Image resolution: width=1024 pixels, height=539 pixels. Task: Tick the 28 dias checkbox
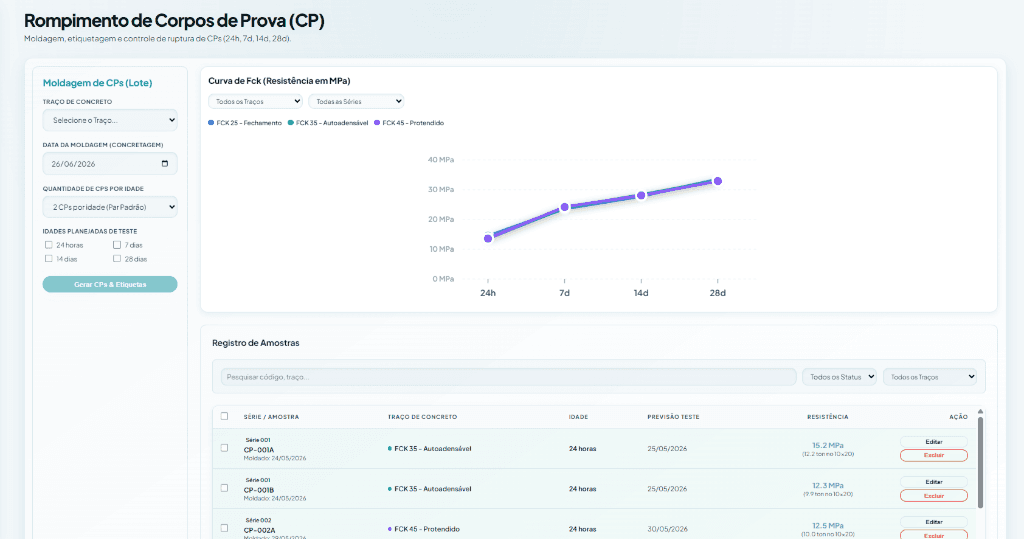click(x=117, y=259)
